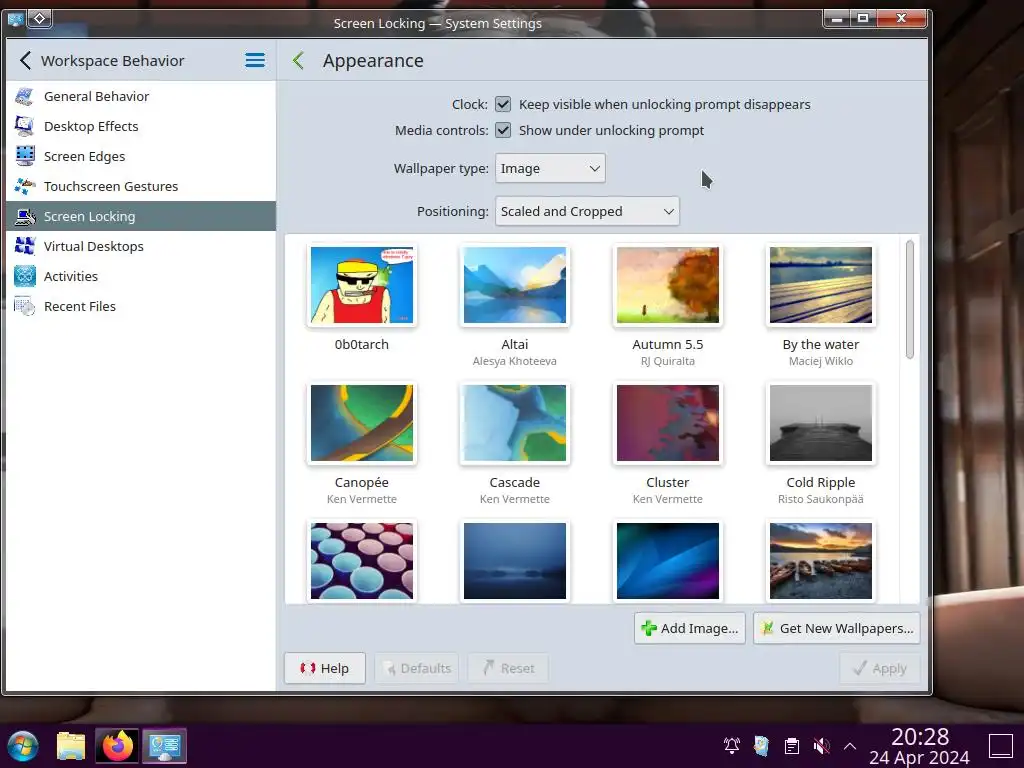The height and width of the screenshot is (768, 1024).
Task: Go back from Workspace Behavior
Action: pos(25,61)
